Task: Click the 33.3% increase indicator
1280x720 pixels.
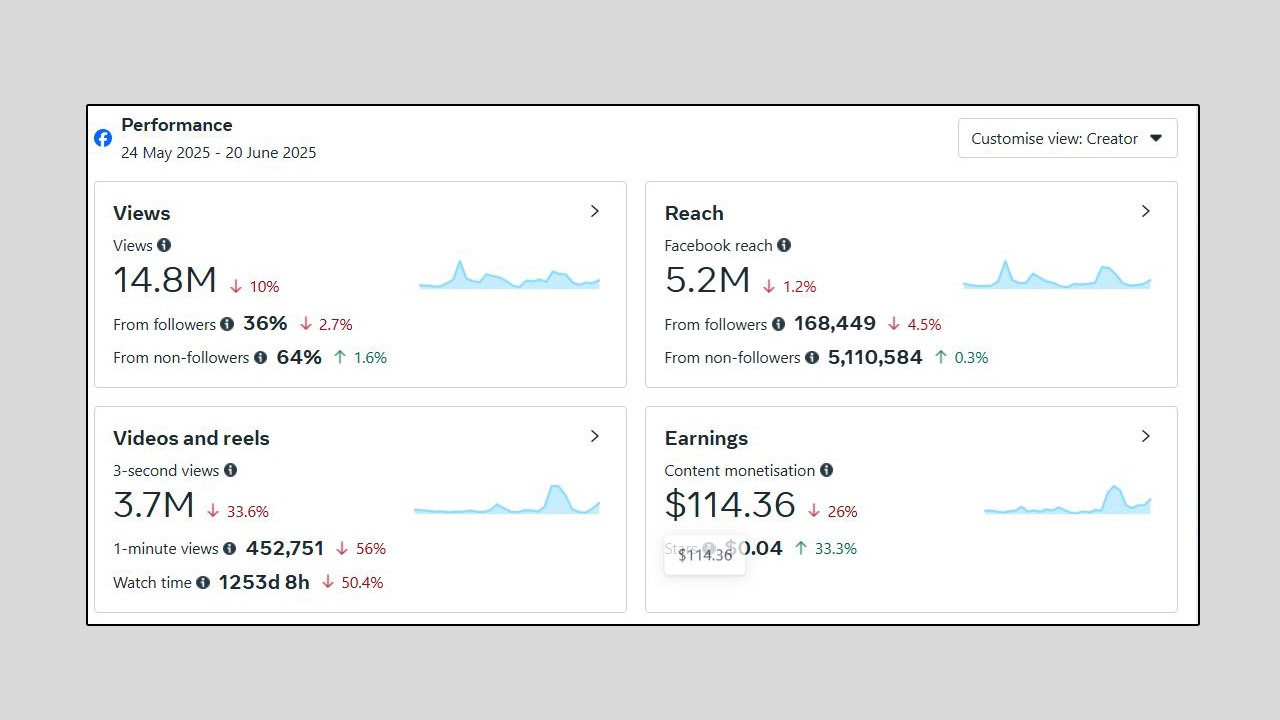Action: coord(826,548)
